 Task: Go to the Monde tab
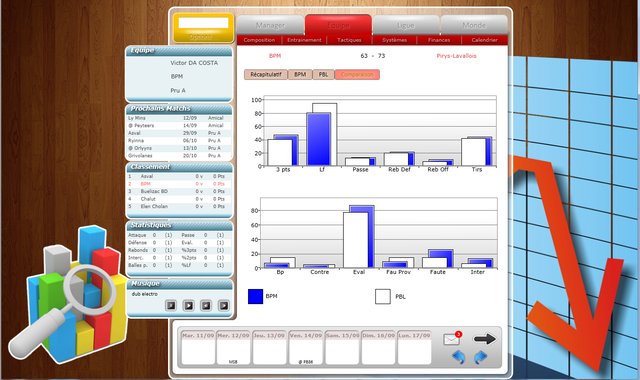click(x=474, y=25)
